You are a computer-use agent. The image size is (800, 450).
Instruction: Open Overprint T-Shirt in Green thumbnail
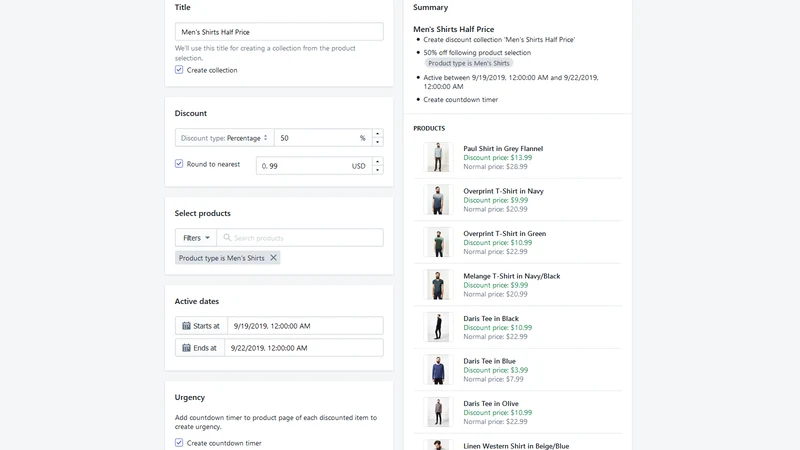click(438, 242)
